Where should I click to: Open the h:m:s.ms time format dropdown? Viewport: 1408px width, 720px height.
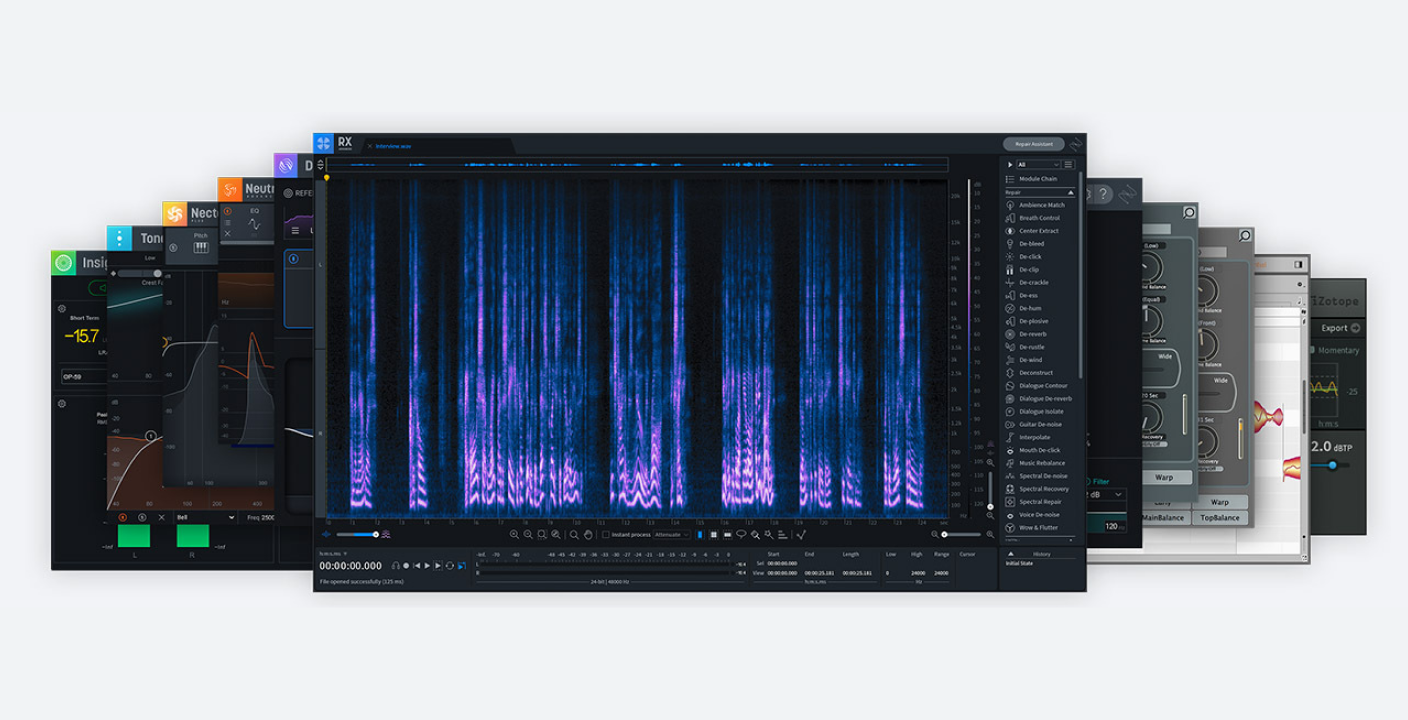pos(333,553)
